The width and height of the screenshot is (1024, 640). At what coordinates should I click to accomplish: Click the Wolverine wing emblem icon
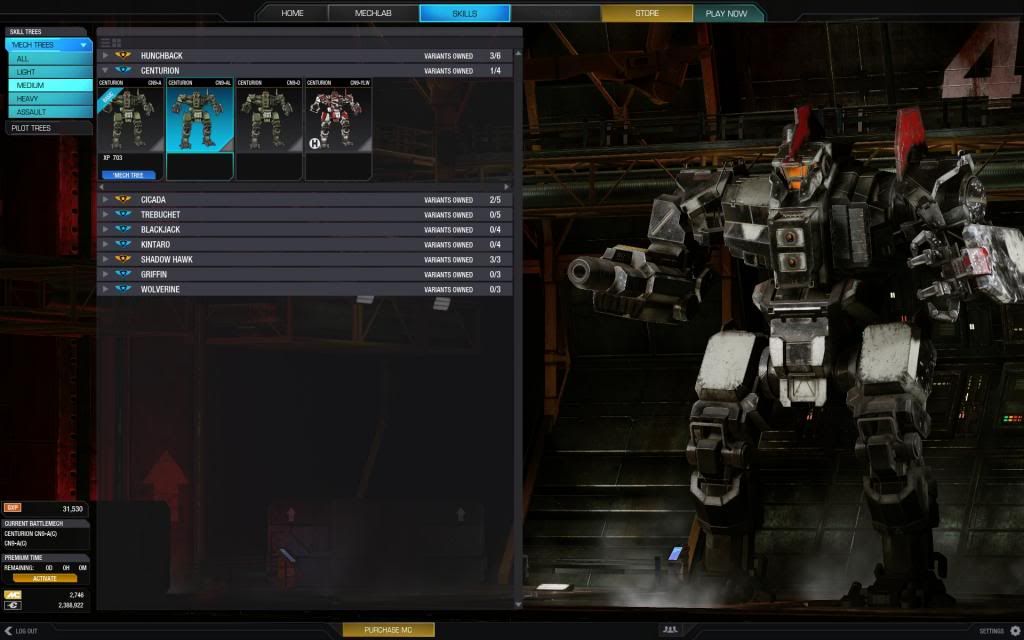coord(123,289)
